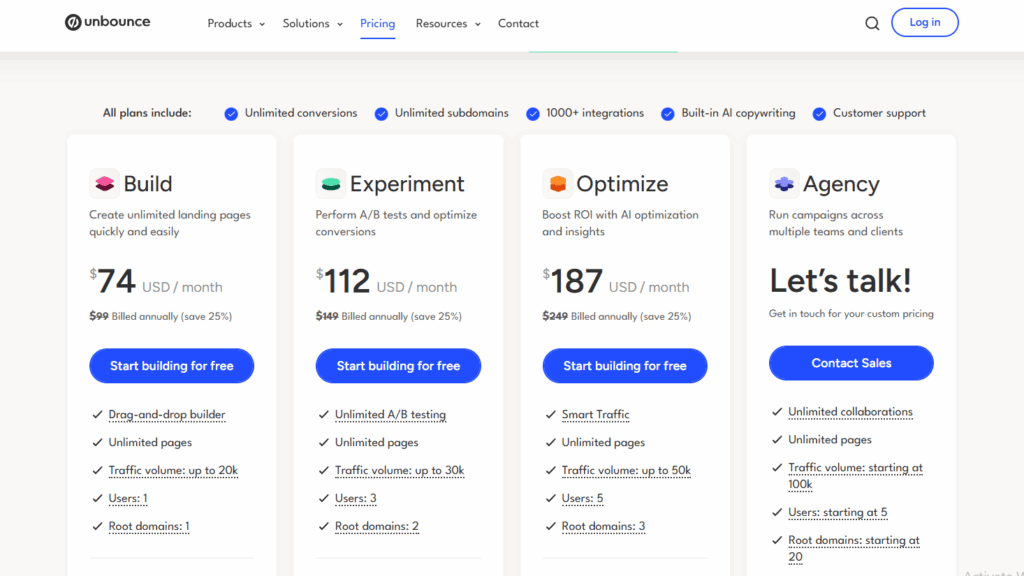The height and width of the screenshot is (576, 1024).
Task: Open the Unlimited A/B testing feature link
Action: click(x=391, y=415)
